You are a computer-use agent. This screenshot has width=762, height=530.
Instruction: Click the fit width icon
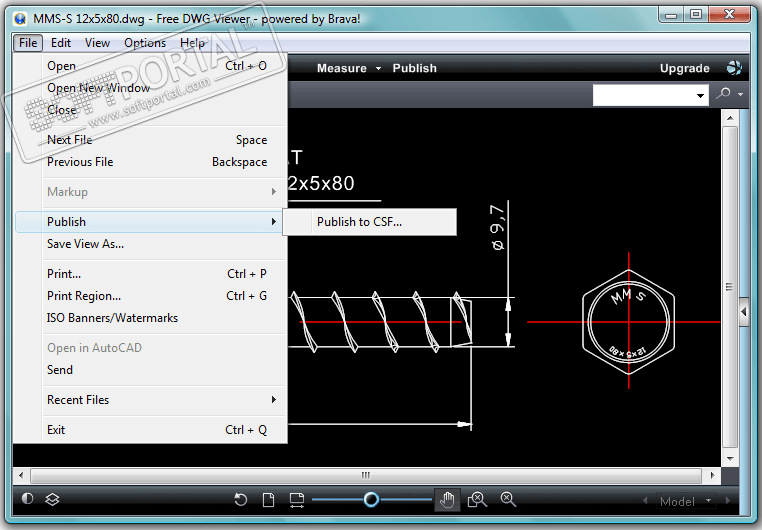pos(296,500)
